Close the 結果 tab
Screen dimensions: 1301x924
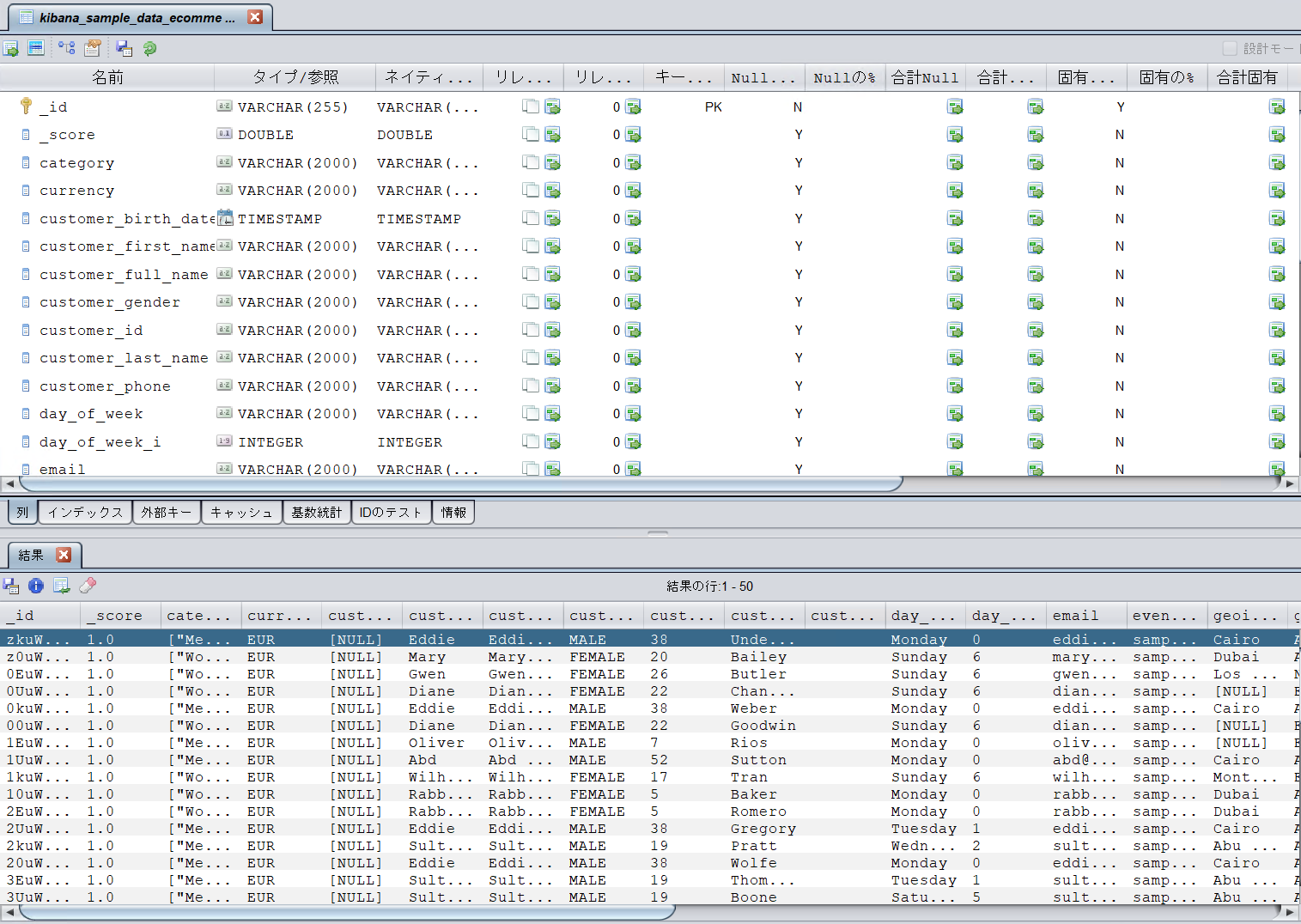pos(64,555)
